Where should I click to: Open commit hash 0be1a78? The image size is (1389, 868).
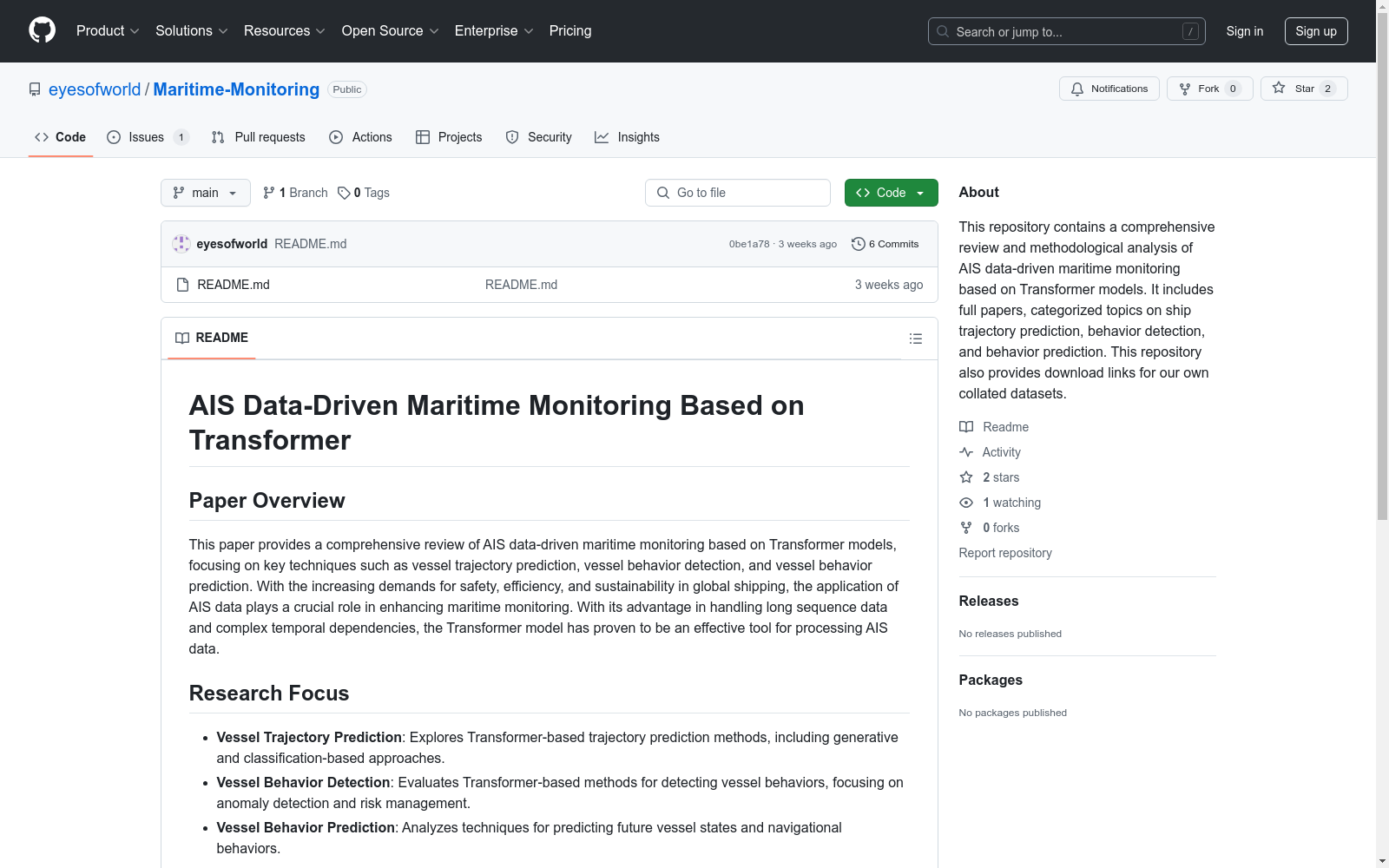[x=749, y=244]
